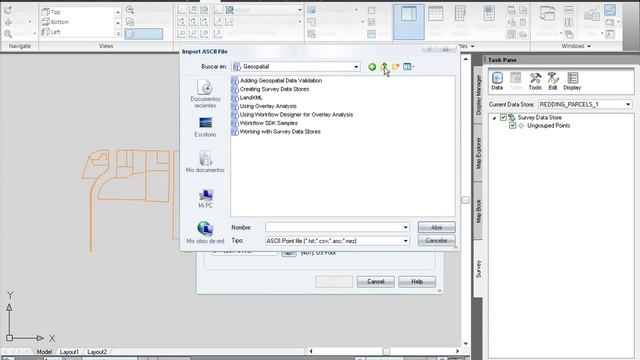
Task: Click the grayed Table icon in Task Pane
Action: point(516,81)
